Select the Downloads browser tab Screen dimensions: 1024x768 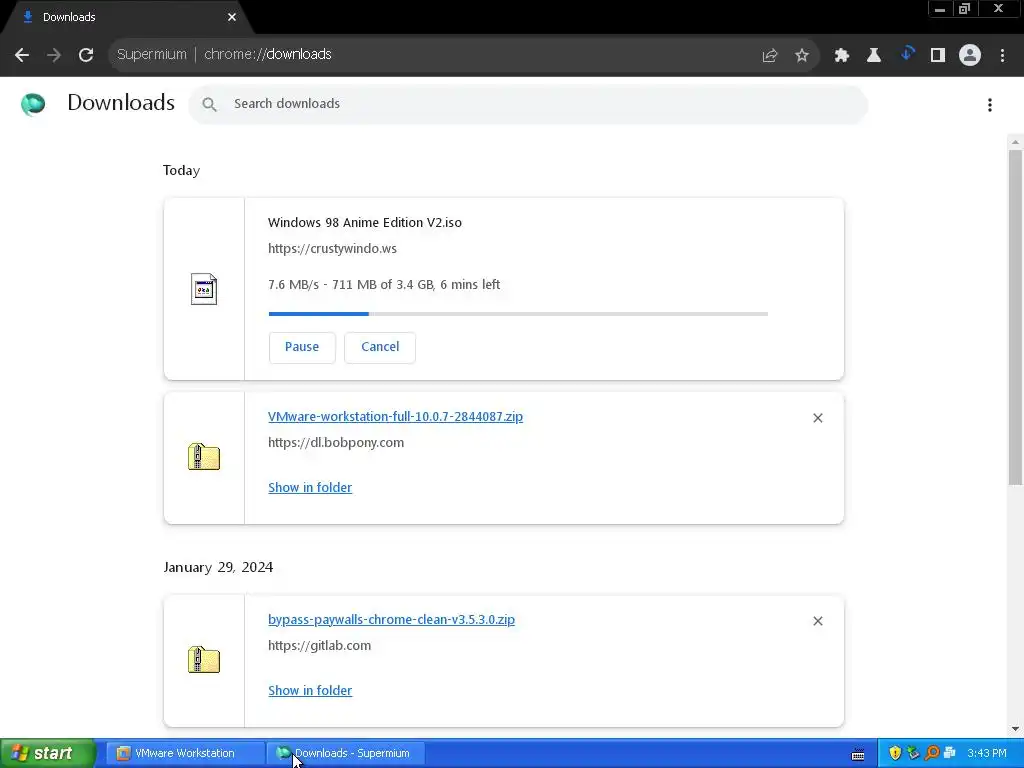(x=126, y=18)
